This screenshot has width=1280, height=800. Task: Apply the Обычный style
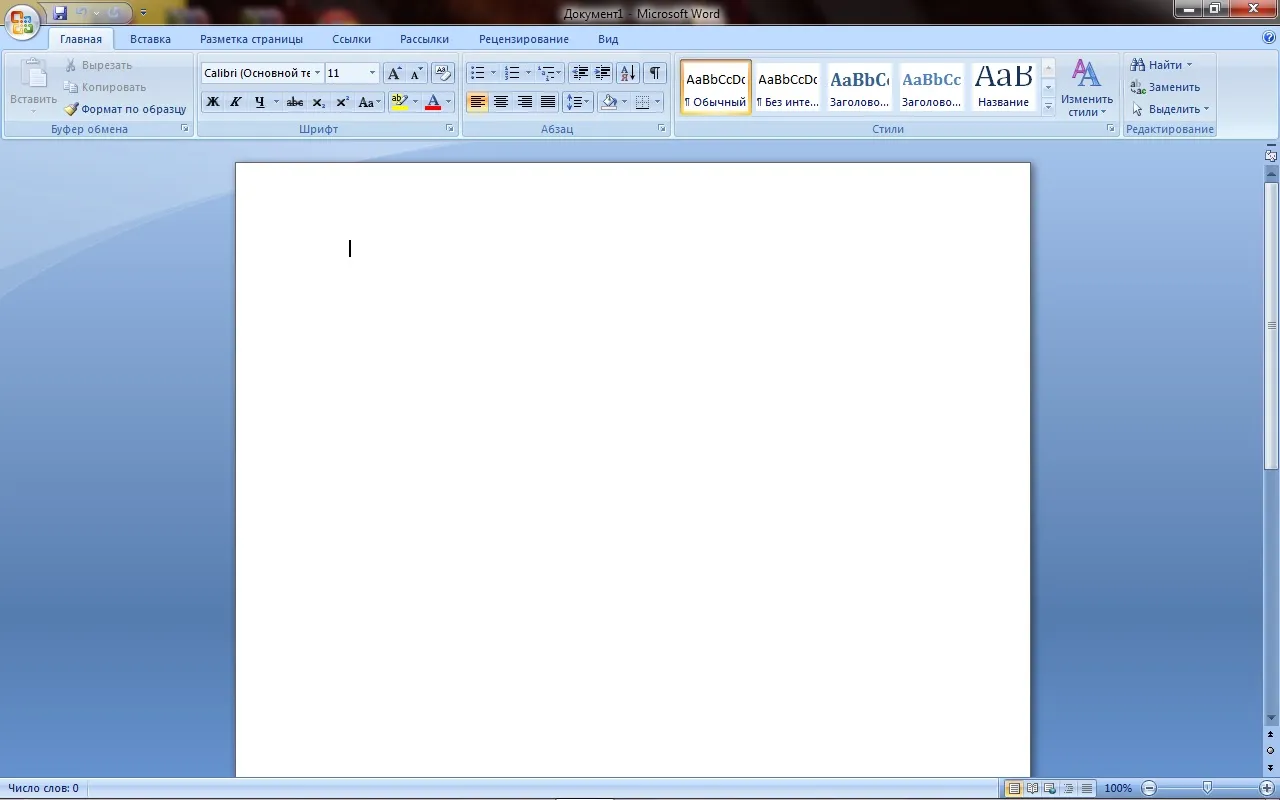[x=716, y=87]
